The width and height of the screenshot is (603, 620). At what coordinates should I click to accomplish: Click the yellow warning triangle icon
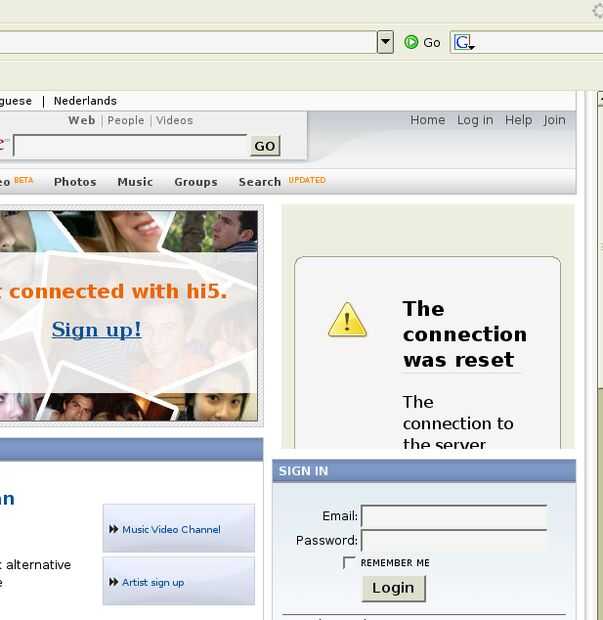[347, 319]
